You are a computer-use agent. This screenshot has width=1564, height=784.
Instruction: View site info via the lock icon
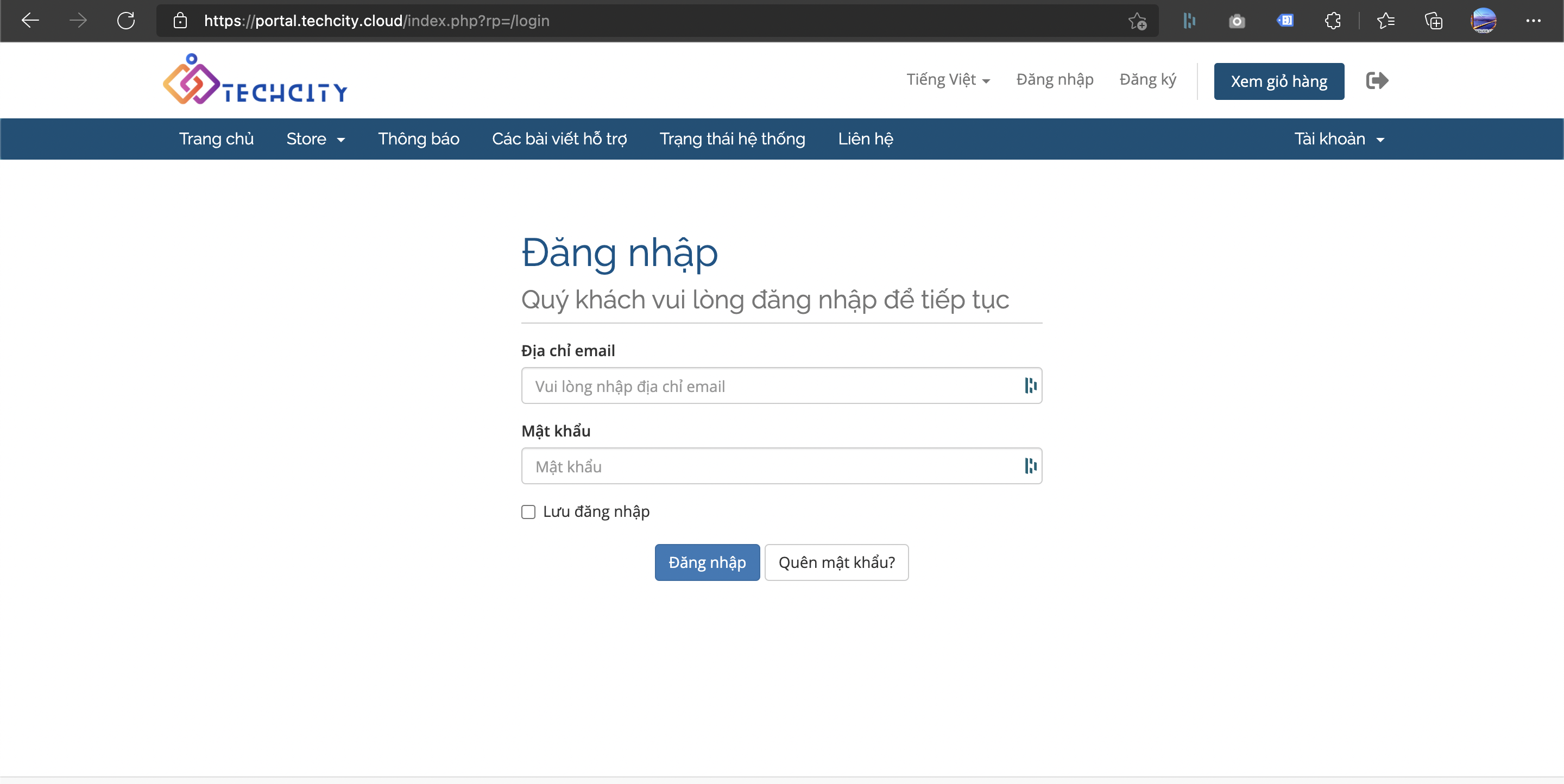tap(180, 21)
